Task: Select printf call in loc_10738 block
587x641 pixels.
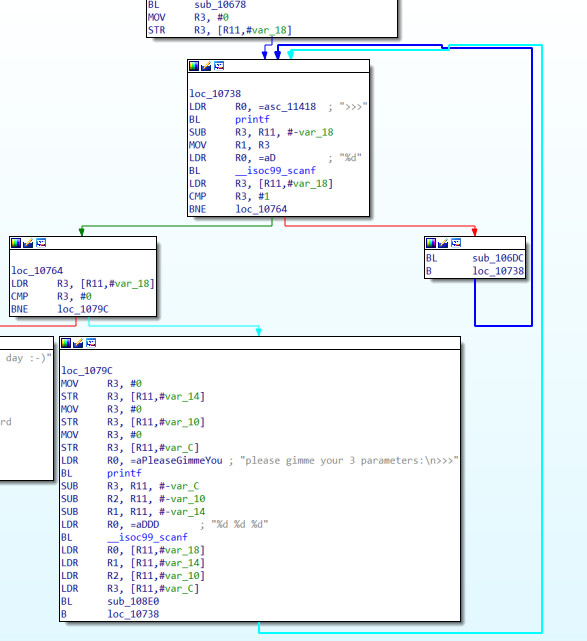Action: [x=252, y=119]
